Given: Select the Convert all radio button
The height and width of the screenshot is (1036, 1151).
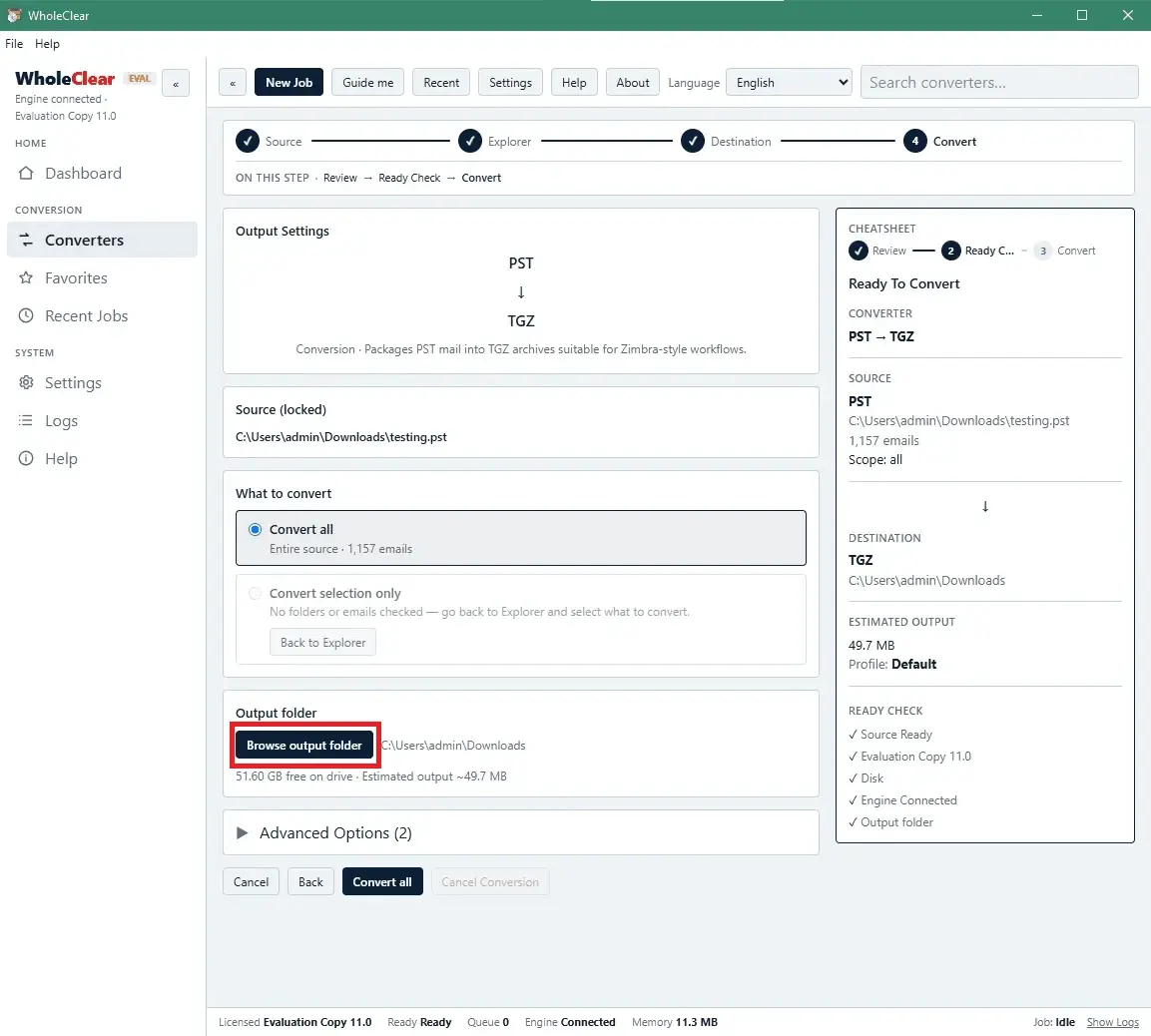Looking at the screenshot, I should click(255, 530).
